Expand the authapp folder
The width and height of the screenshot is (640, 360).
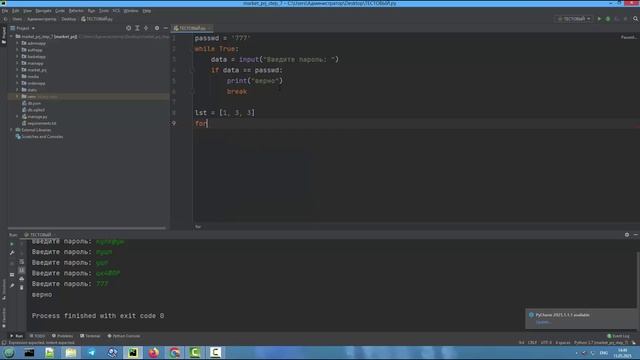18,50
